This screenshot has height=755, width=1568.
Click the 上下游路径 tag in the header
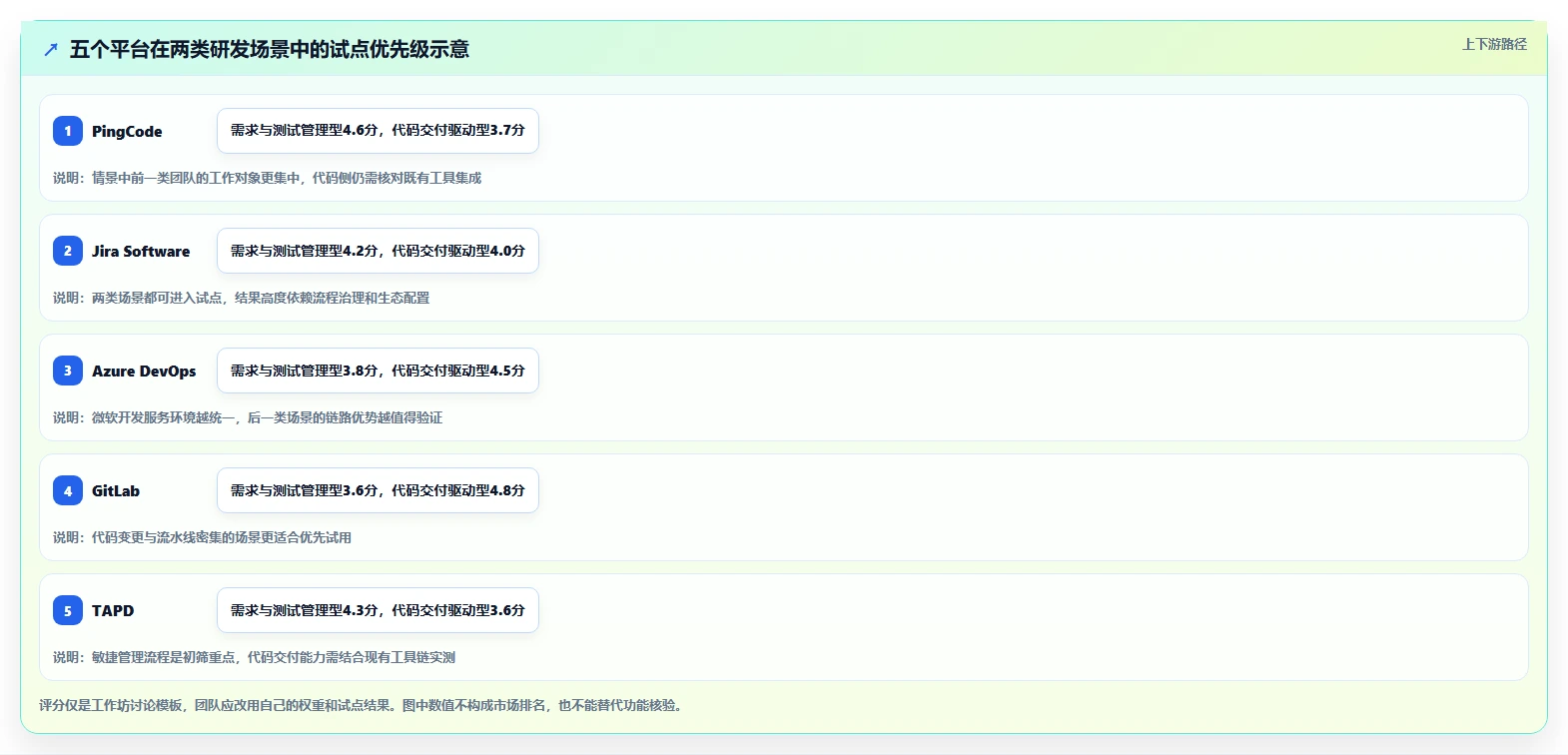point(1494,44)
